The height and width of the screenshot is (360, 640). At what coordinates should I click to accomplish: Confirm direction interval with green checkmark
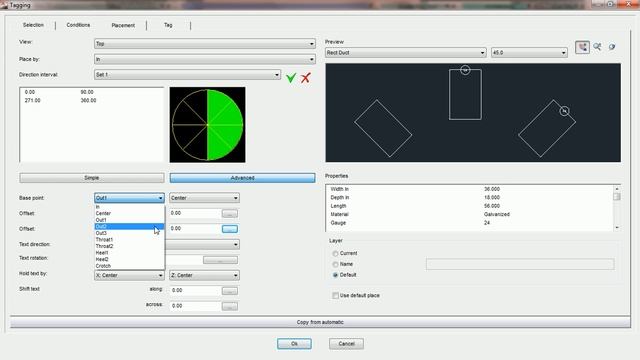pyautogui.click(x=291, y=78)
